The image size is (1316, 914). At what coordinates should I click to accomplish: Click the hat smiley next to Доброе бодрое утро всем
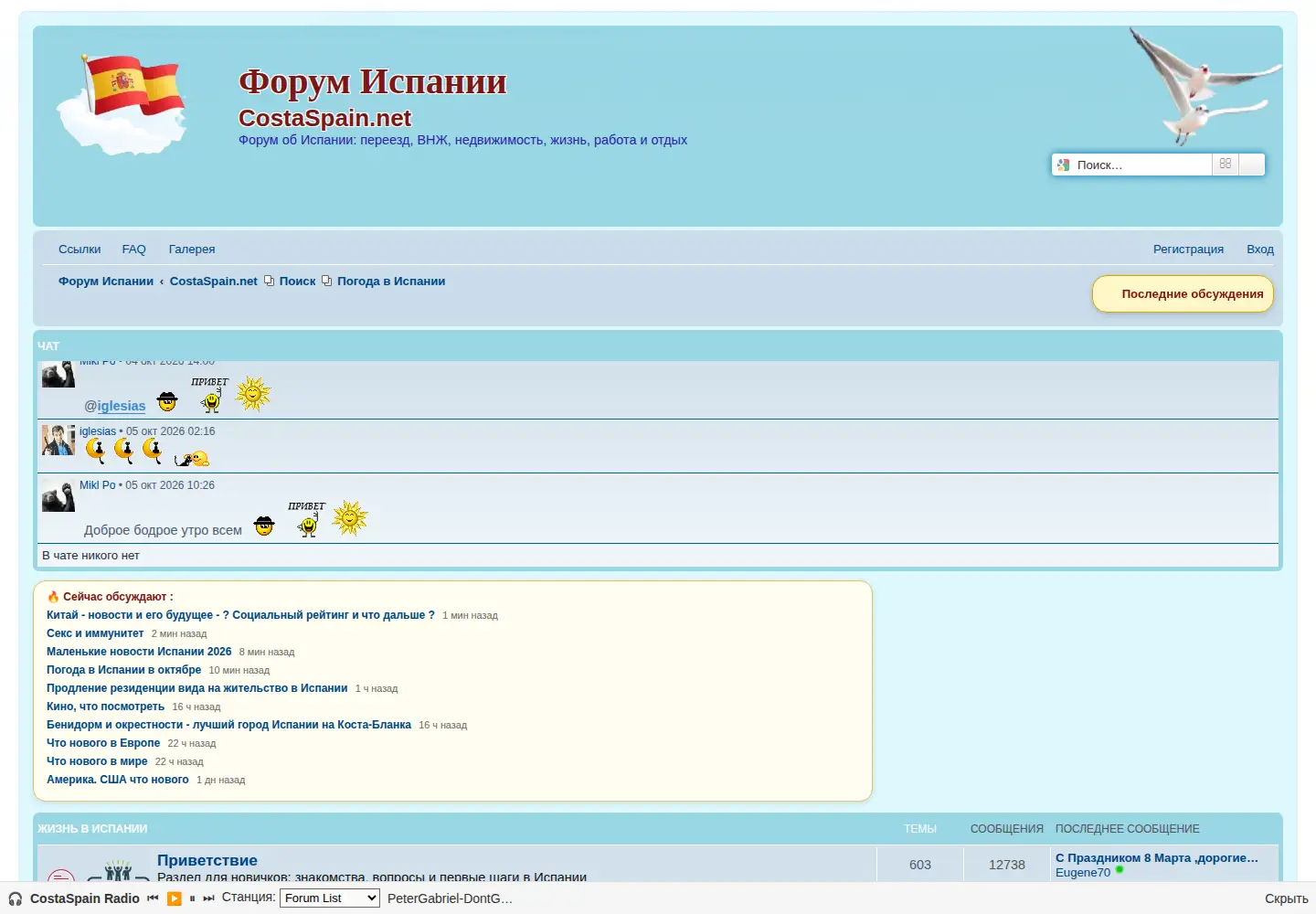264,526
